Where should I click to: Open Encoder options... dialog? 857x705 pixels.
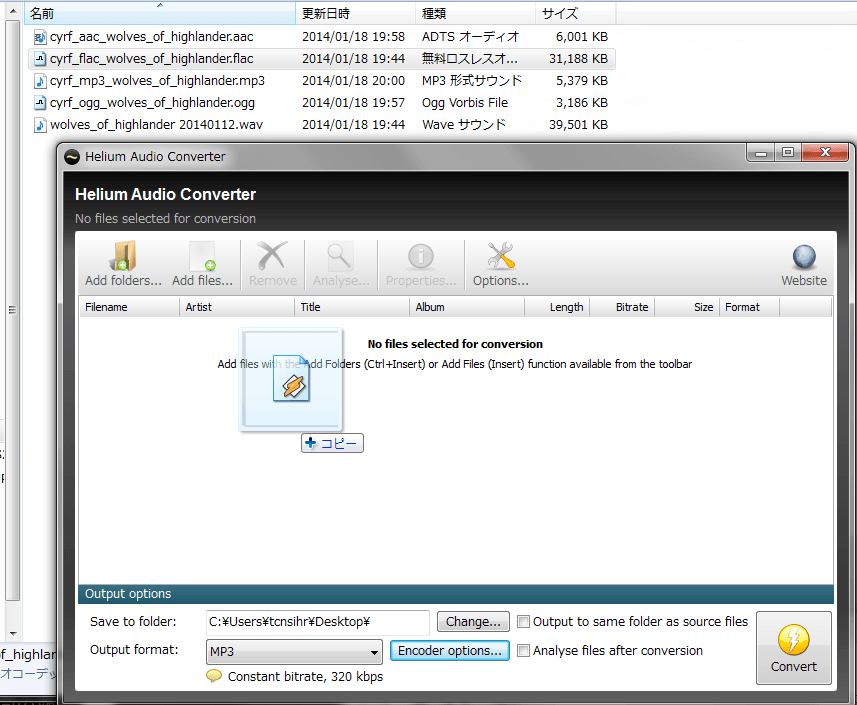pos(450,651)
